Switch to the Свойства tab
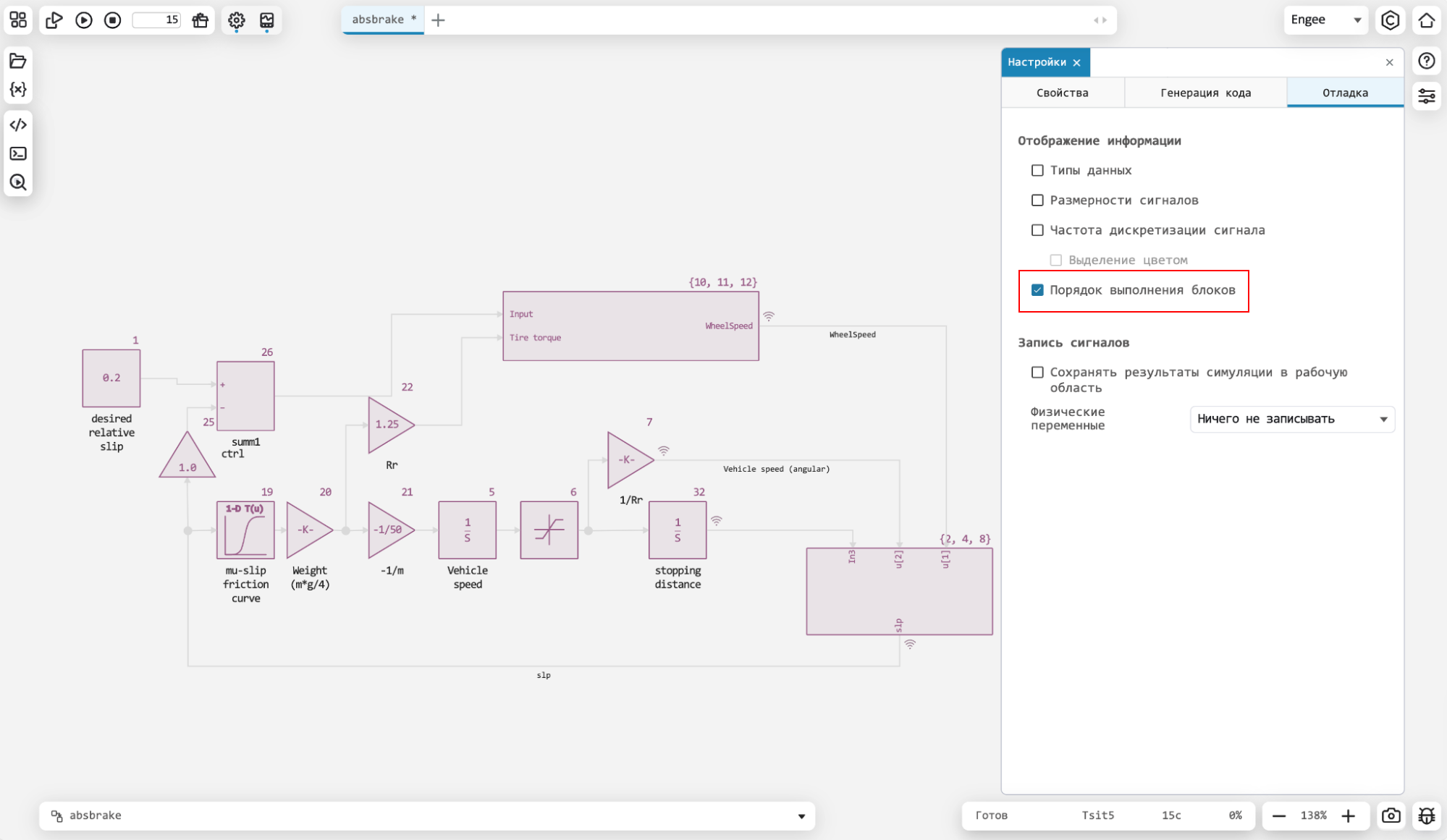Viewport: 1447px width, 840px height. point(1063,92)
